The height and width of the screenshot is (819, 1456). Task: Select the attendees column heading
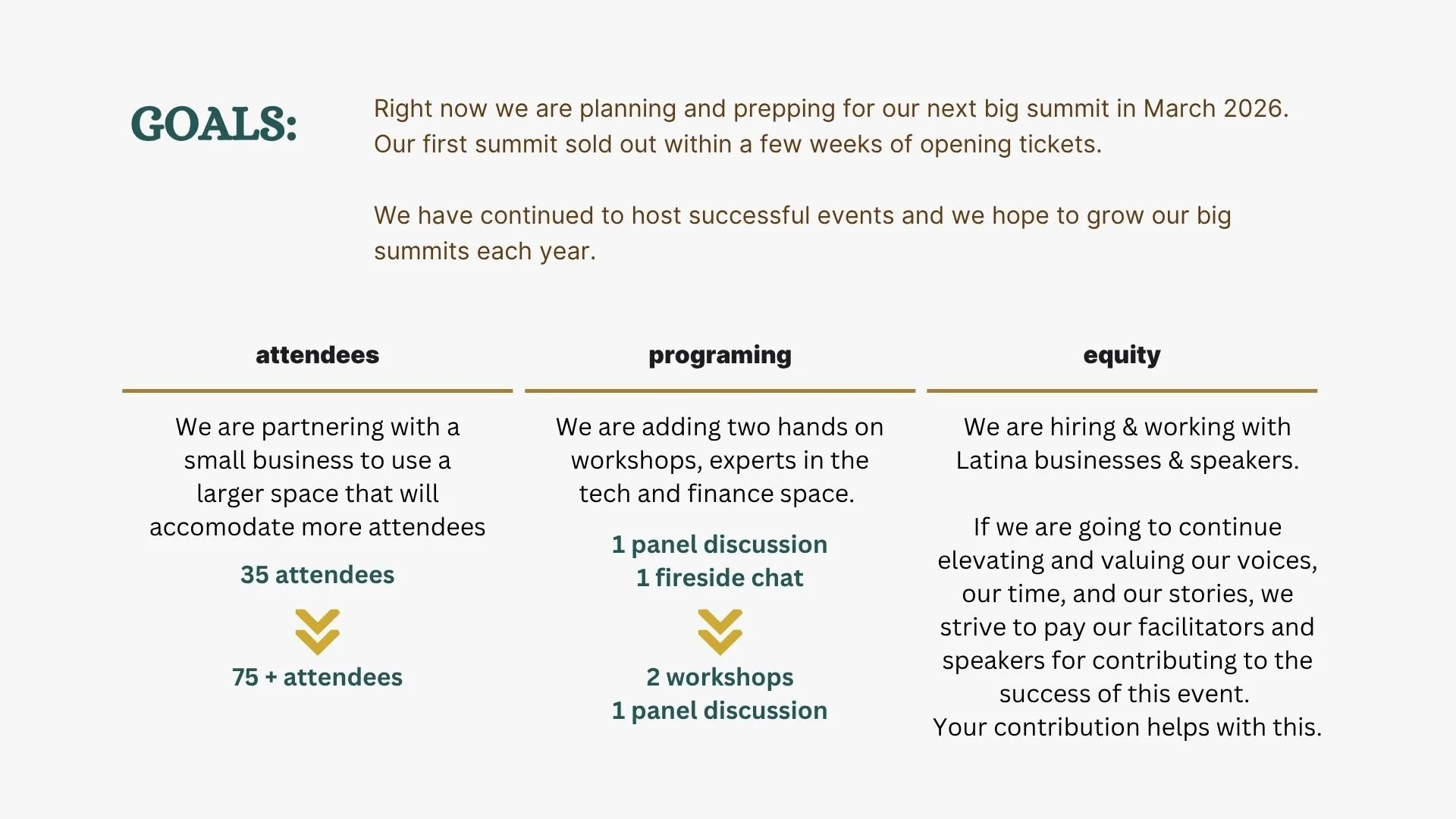pyautogui.click(x=317, y=355)
